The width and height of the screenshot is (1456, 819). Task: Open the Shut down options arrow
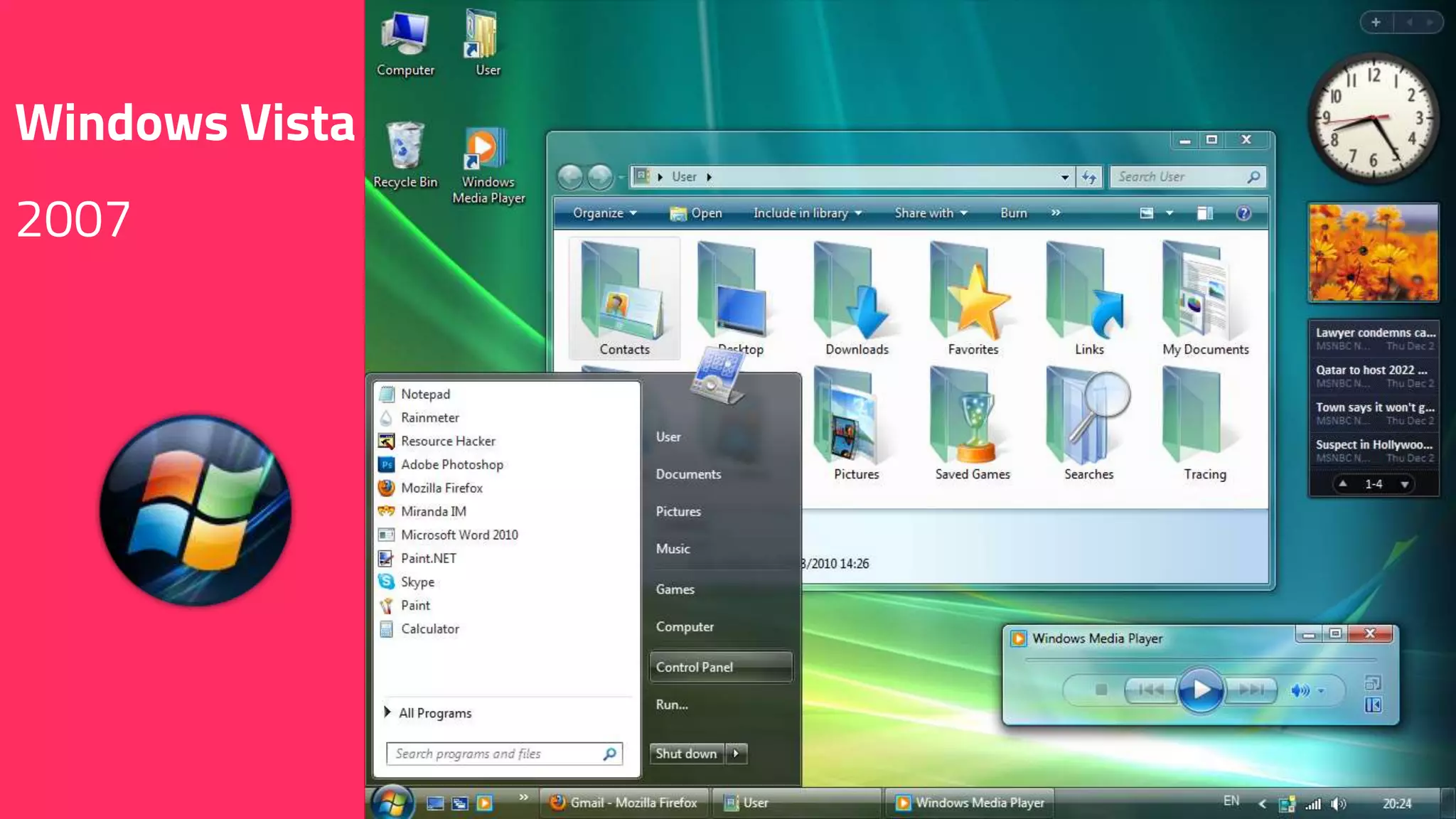737,754
